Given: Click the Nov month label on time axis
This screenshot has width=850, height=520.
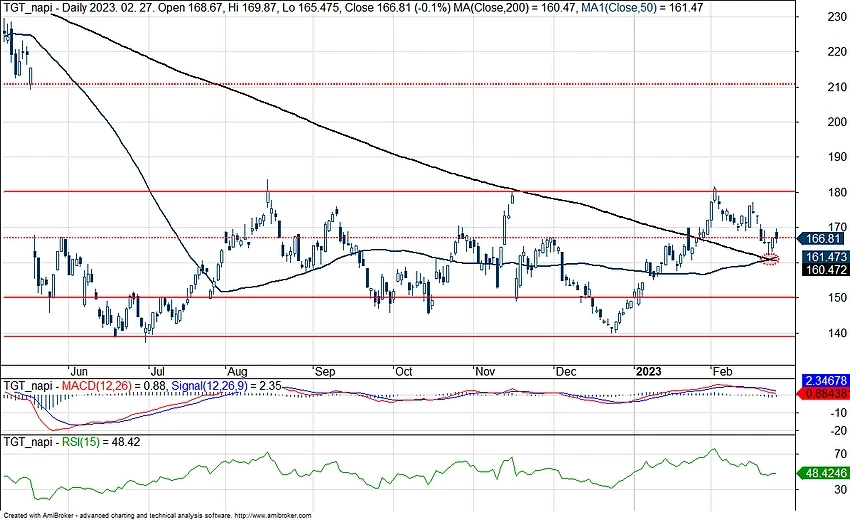Looking at the screenshot, I should point(485,371).
